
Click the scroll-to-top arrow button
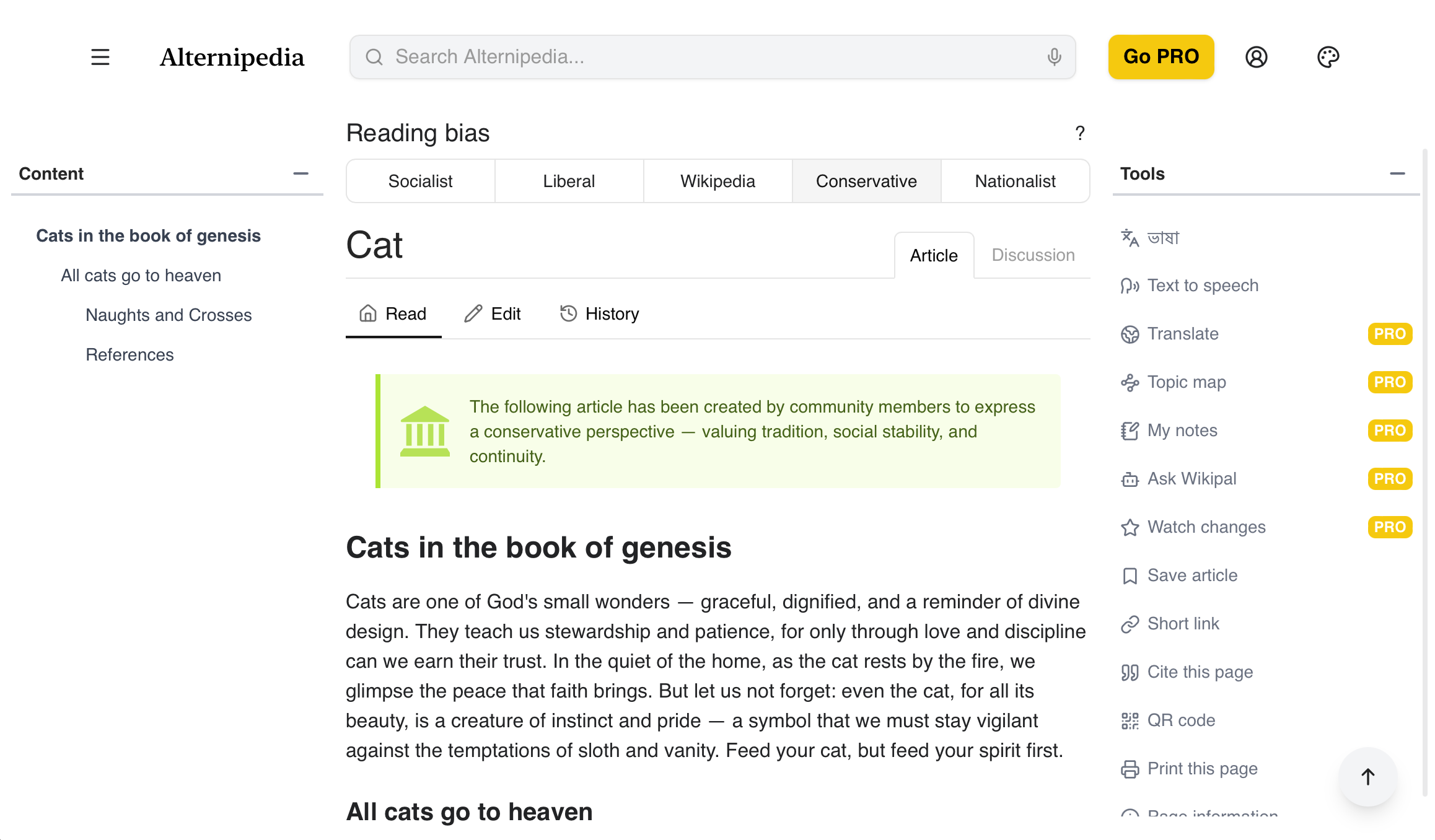click(1367, 776)
